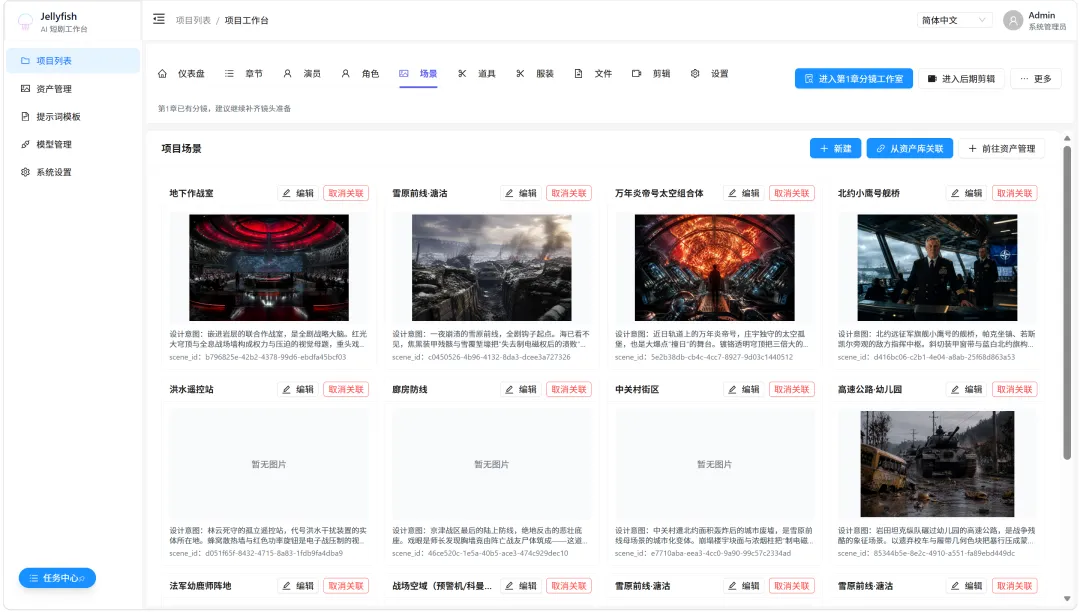Click 前往资产管理 button
This screenshot has width=1080, height=612.
(x=1001, y=149)
